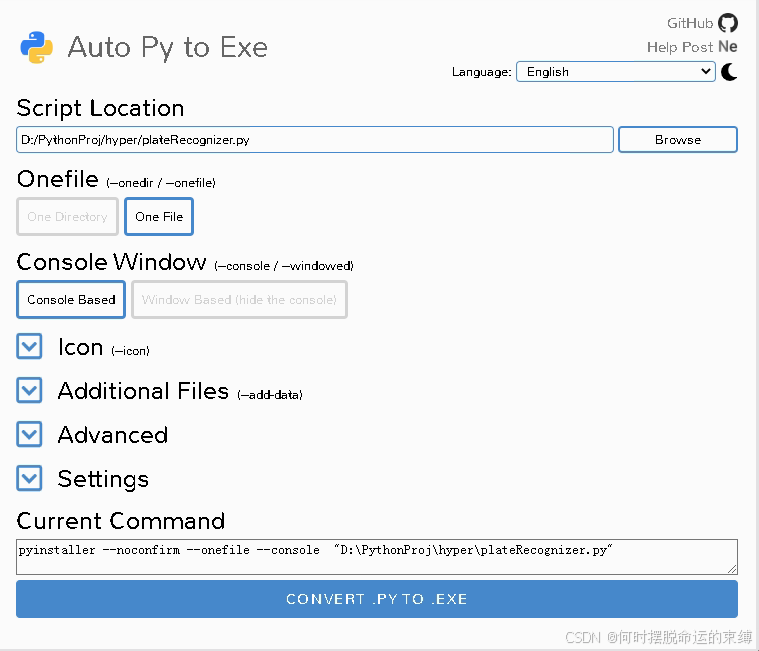This screenshot has width=759, height=651.
Task: Click the Python logo icon
Action: (36, 47)
